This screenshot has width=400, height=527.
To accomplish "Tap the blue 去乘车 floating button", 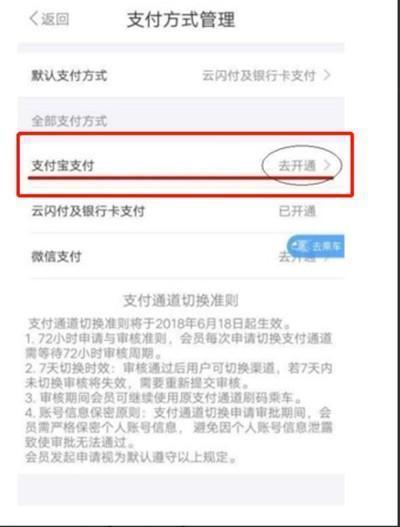I will [316, 246].
